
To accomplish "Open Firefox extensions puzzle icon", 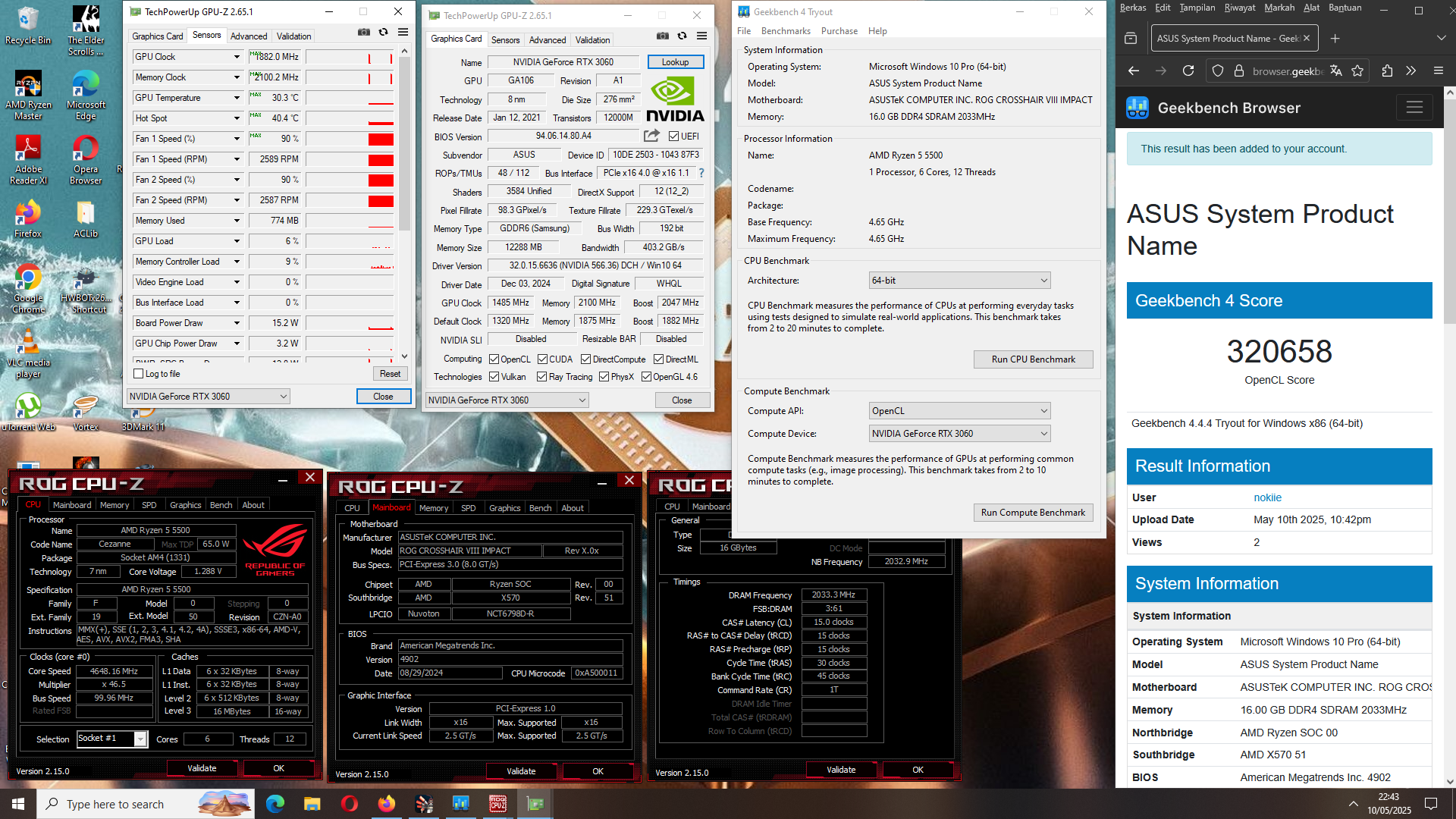I will pyautogui.click(x=1387, y=71).
